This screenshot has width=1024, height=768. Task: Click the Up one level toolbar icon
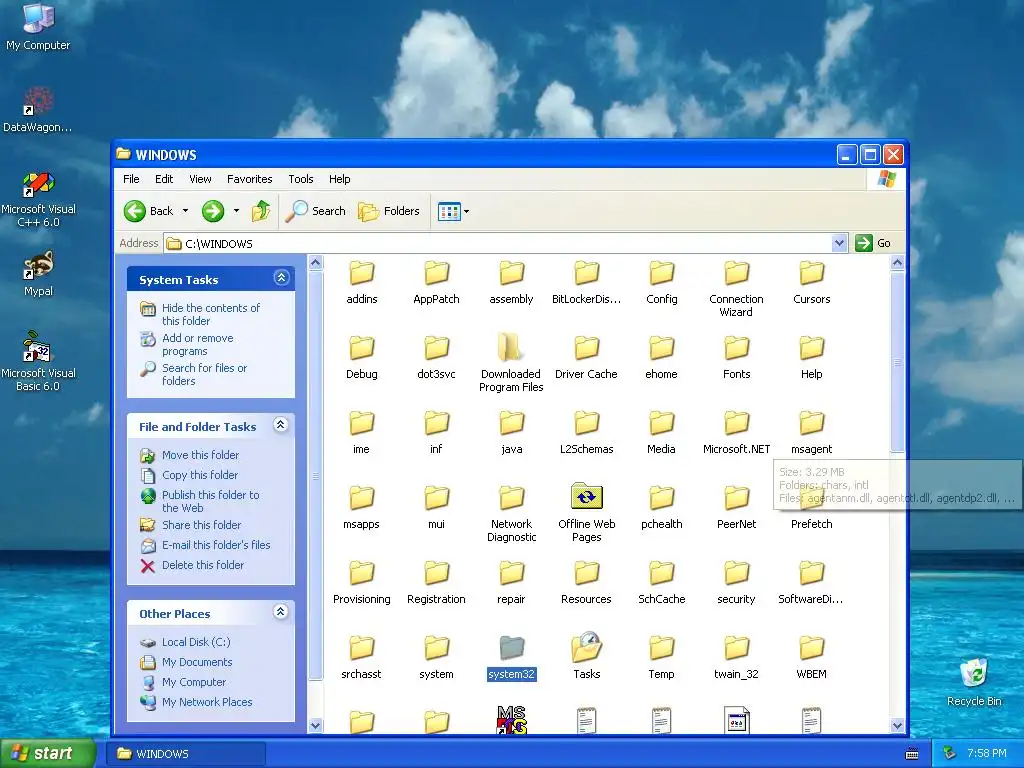coord(261,211)
